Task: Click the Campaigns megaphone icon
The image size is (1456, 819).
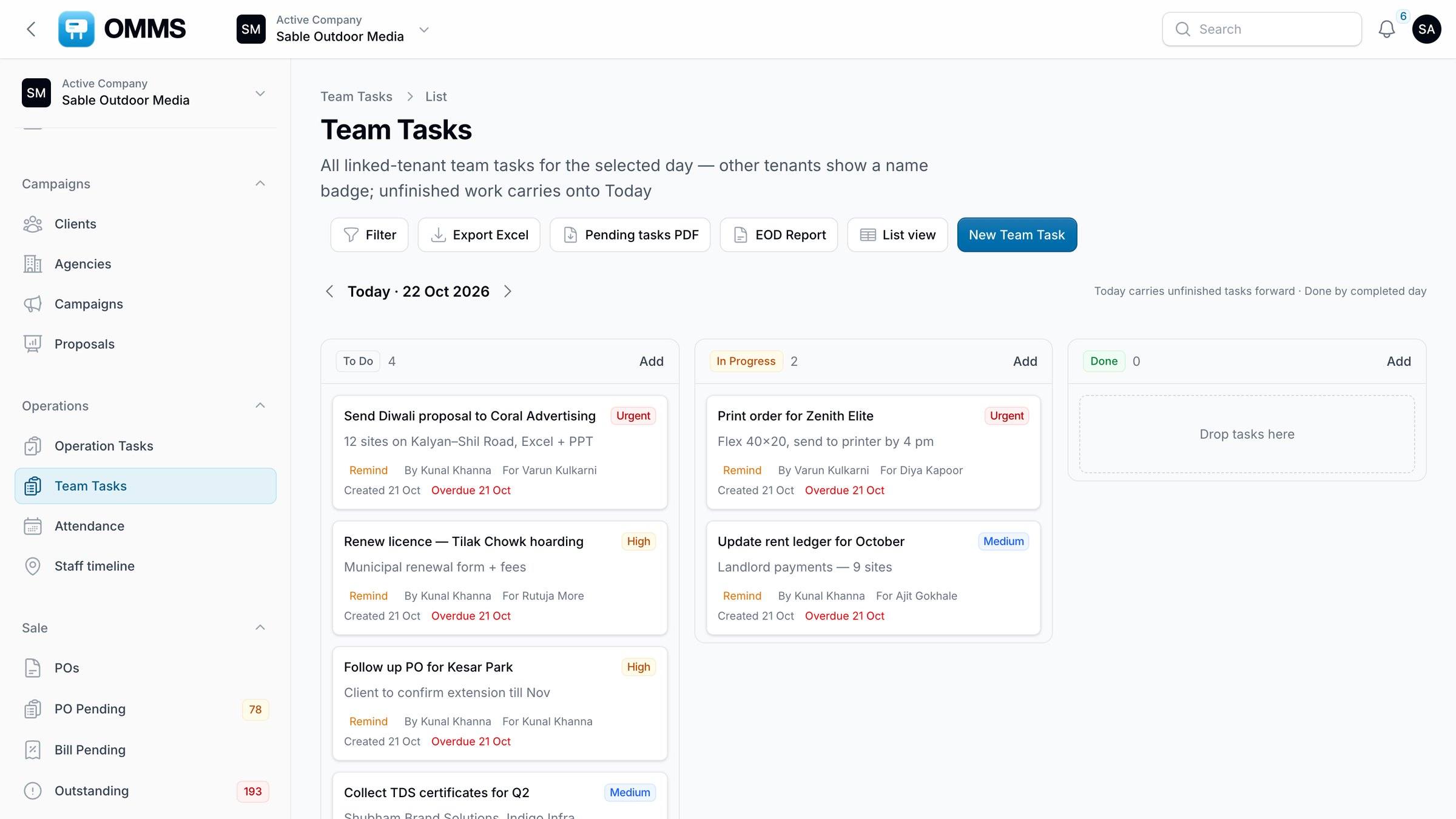Action: [x=33, y=304]
